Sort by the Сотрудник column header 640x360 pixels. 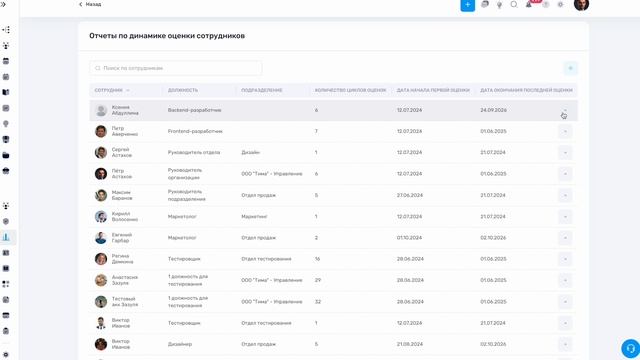point(109,90)
